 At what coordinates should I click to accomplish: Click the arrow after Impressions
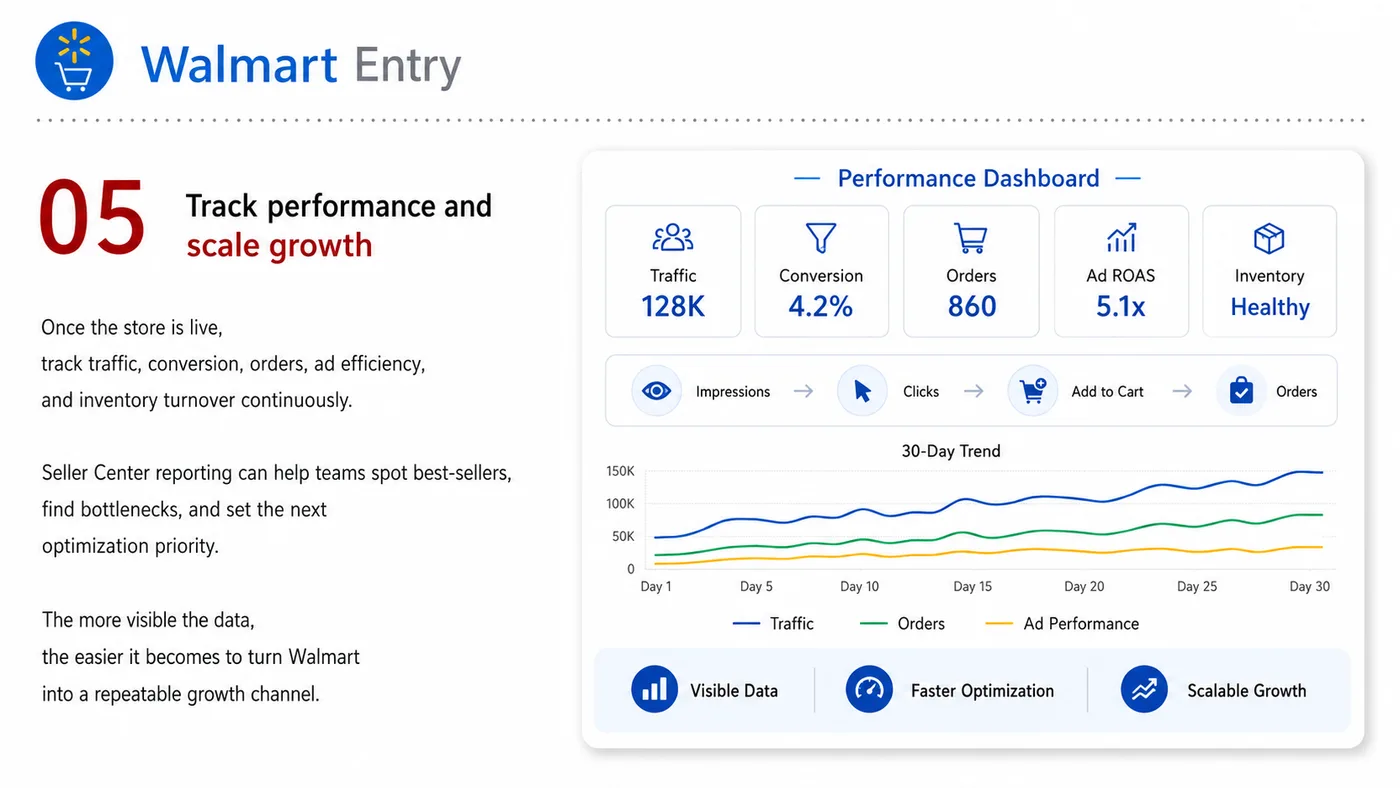pos(803,391)
